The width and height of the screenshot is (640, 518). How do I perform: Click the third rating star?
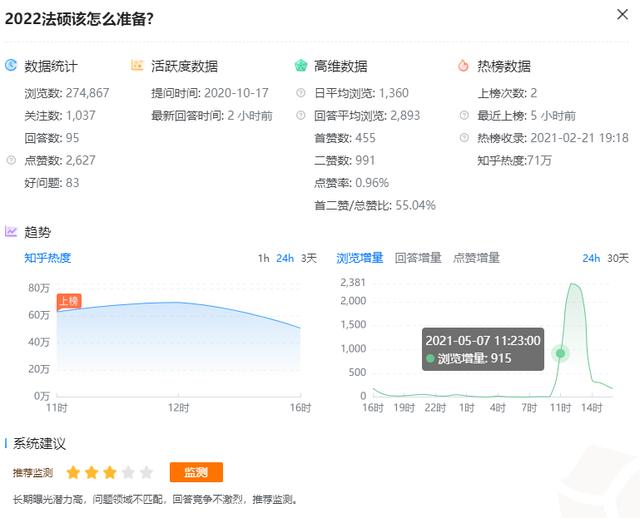tap(110, 472)
